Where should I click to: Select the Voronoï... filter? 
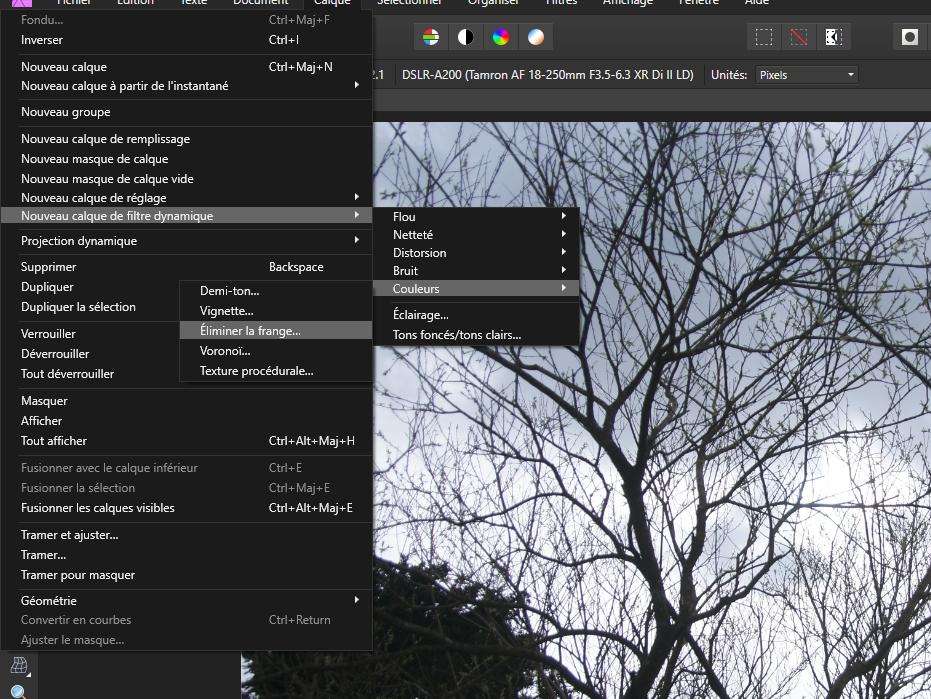tap(276, 351)
